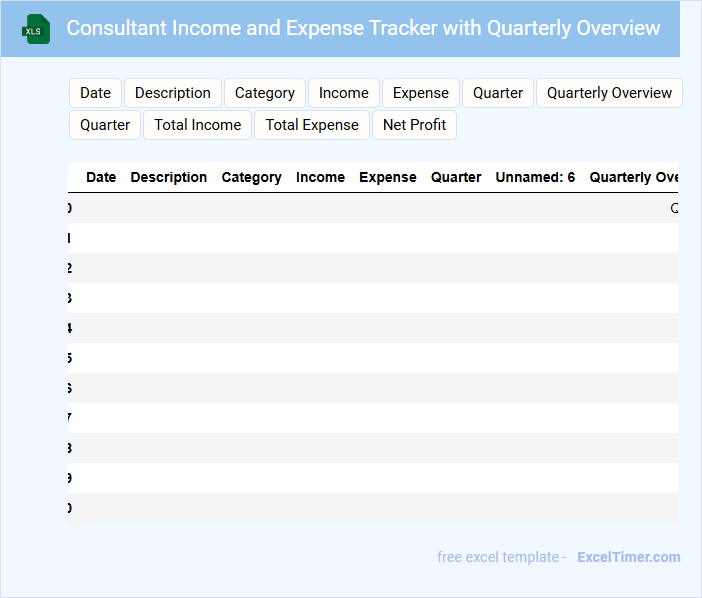
Task: Click the Category tag button
Action: (x=265, y=93)
